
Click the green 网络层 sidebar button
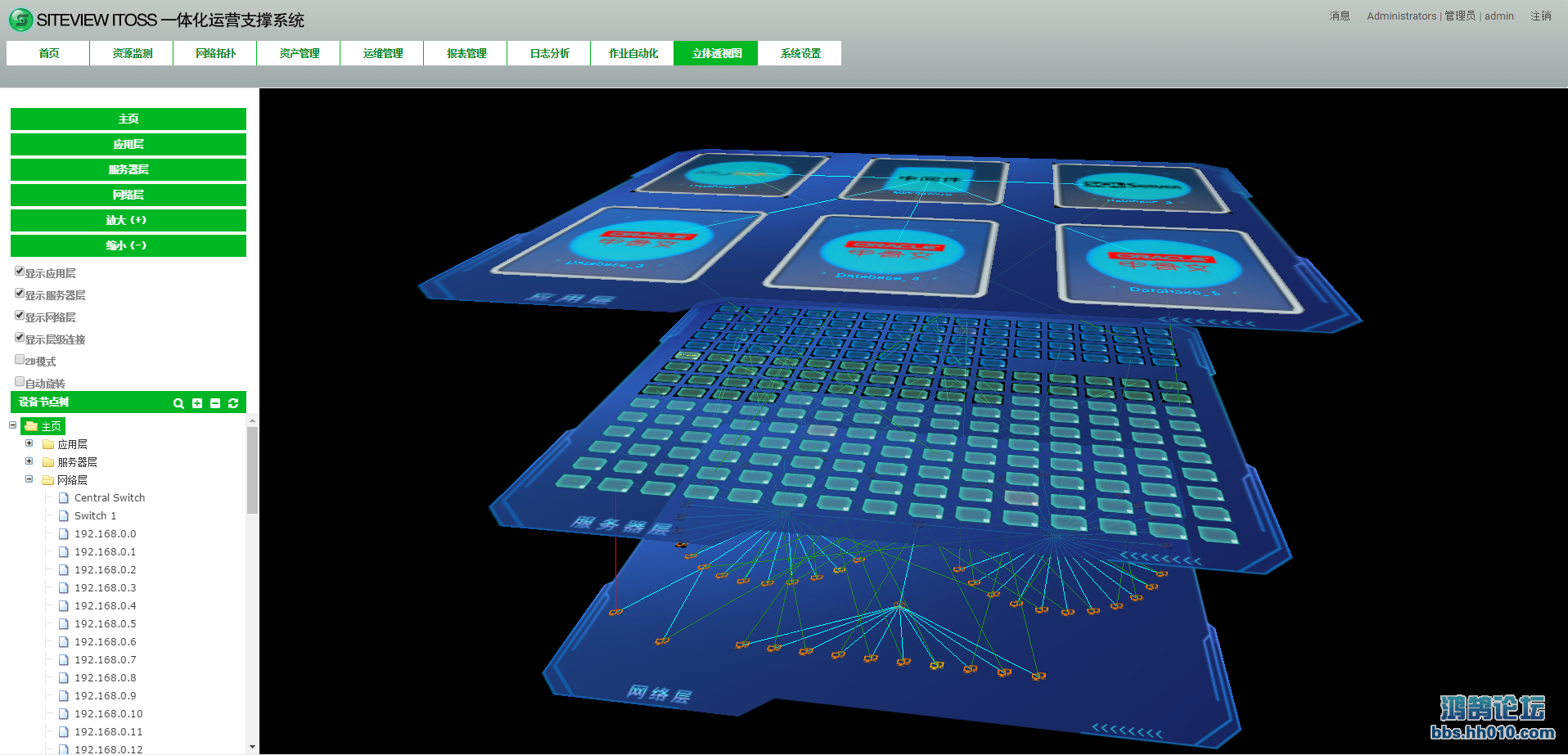(128, 195)
